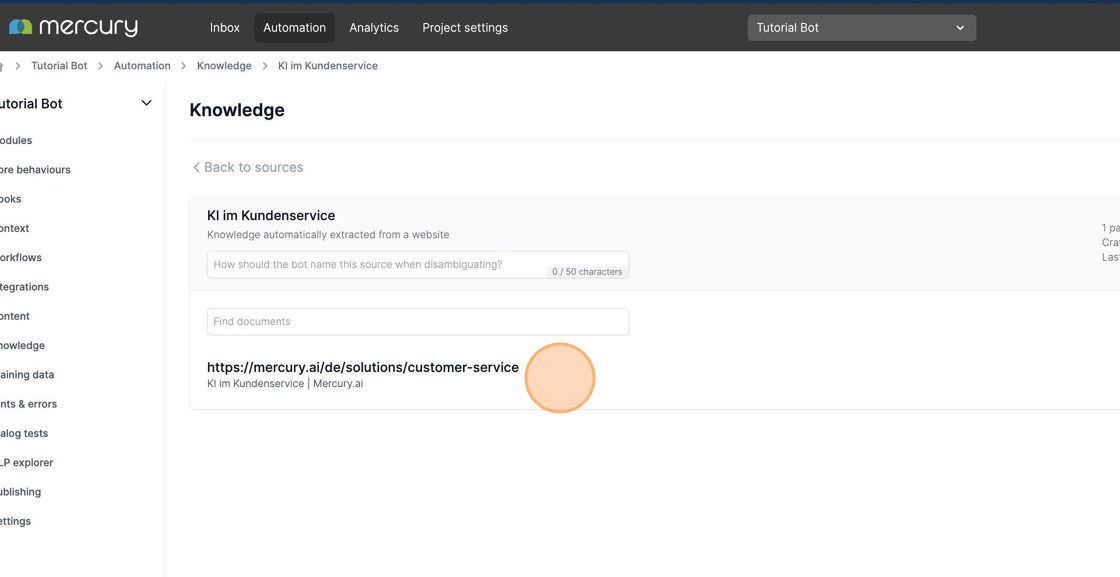Image resolution: width=1120 pixels, height=577 pixels.
Task: Open the mercury.ai customer-service document
Action: coord(363,367)
